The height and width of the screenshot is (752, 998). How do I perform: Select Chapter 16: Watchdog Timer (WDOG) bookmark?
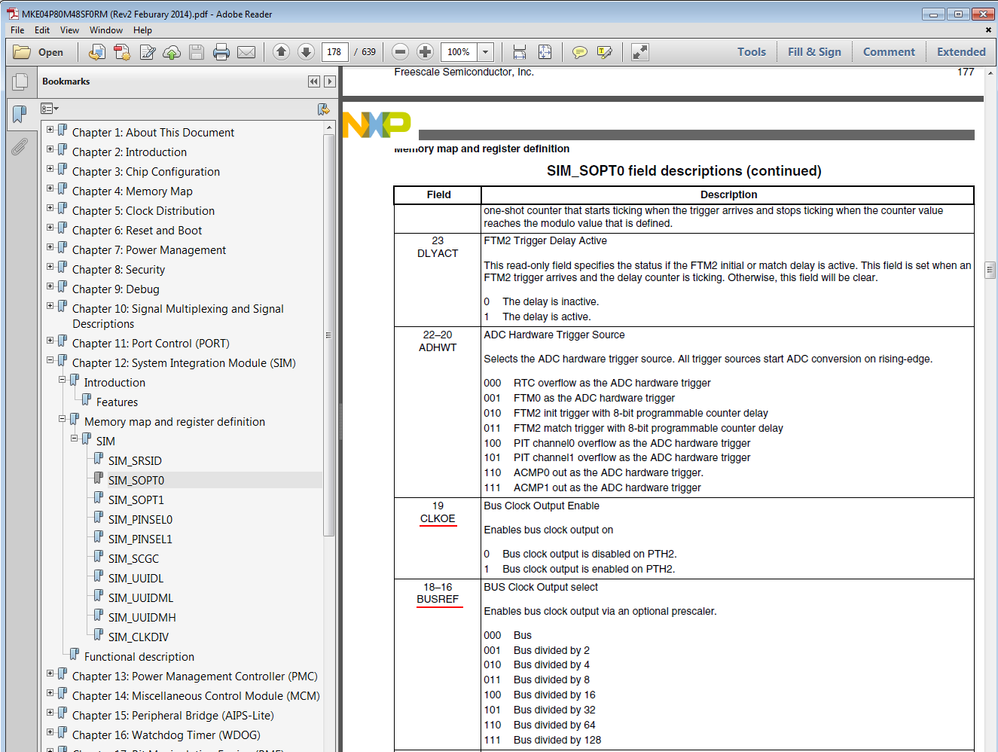tap(166, 735)
